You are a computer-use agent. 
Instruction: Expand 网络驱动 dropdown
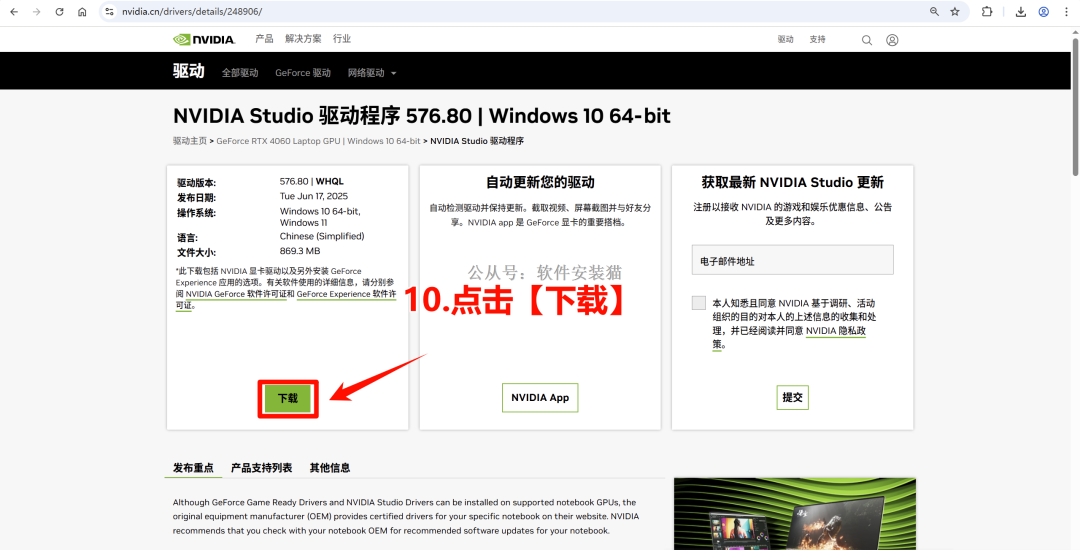pyautogui.click(x=373, y=73)
